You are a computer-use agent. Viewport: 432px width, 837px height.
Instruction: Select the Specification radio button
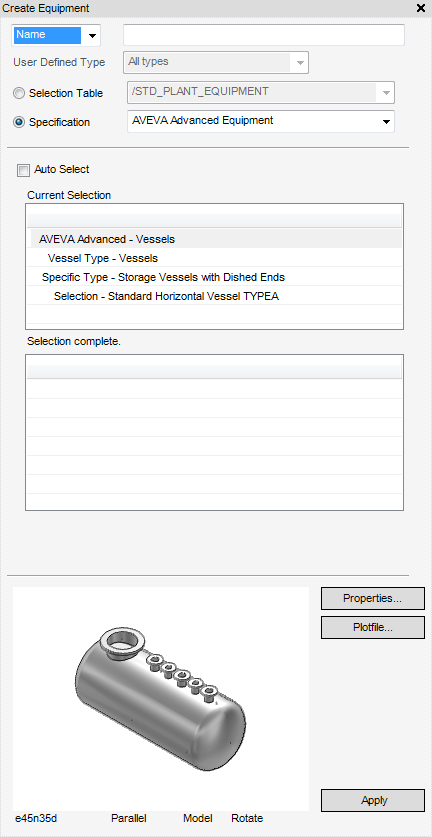click(x=19, y=122)
